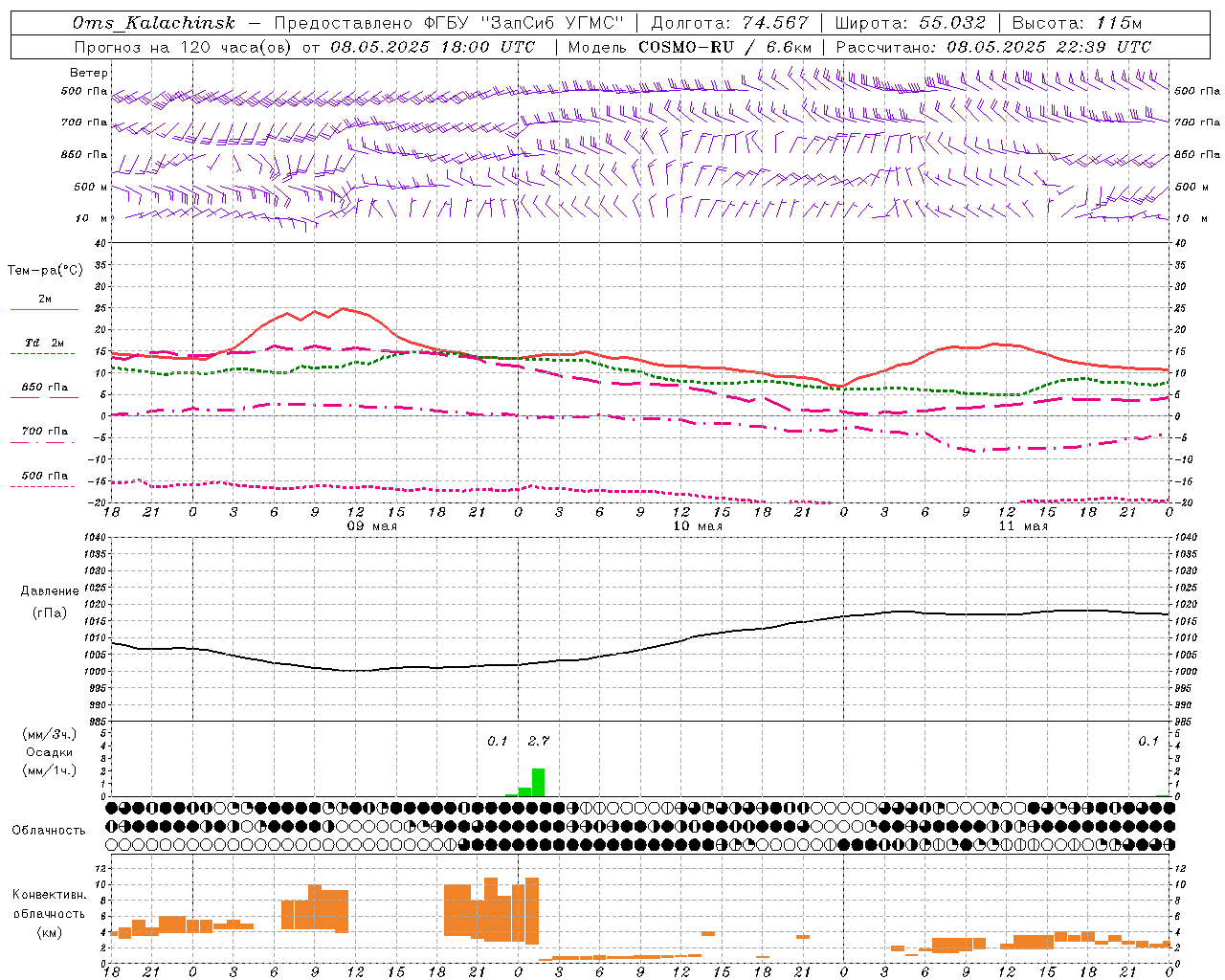The width and height of the screenshot is (1225, 980).
Task: Click the station title Oms_Kalachinsk
Action: [154, 23]
